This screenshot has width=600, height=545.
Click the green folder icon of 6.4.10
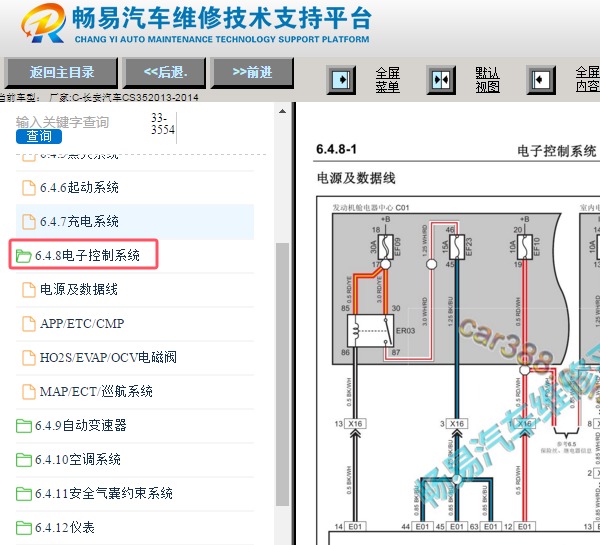(23, 460)
